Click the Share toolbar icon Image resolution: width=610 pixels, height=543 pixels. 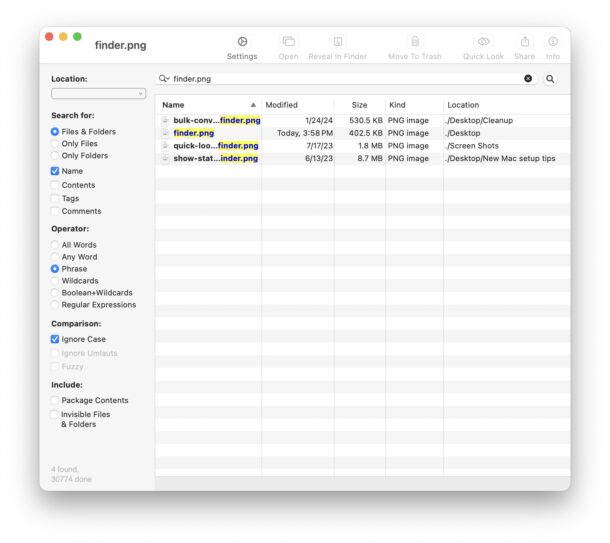524,42
